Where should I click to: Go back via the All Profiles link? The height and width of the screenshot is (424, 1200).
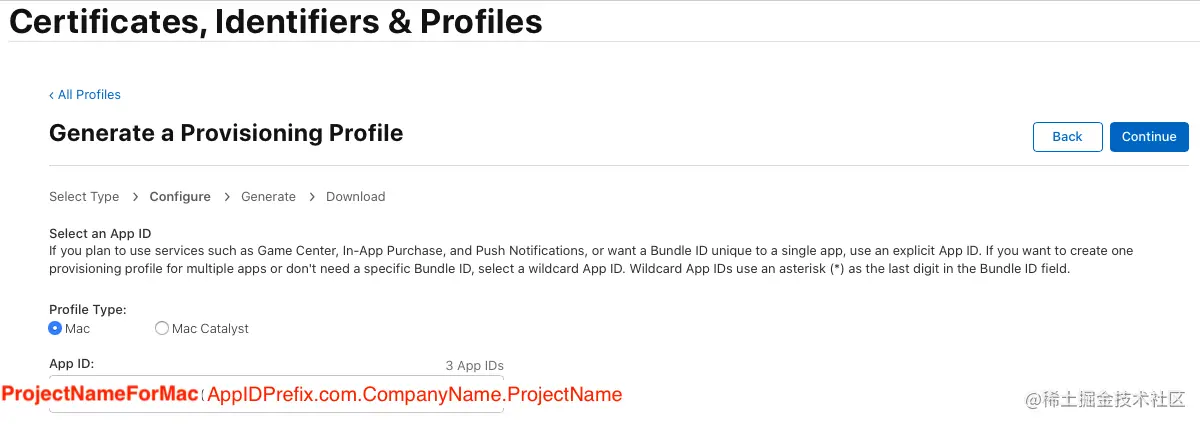pos(85,95)
